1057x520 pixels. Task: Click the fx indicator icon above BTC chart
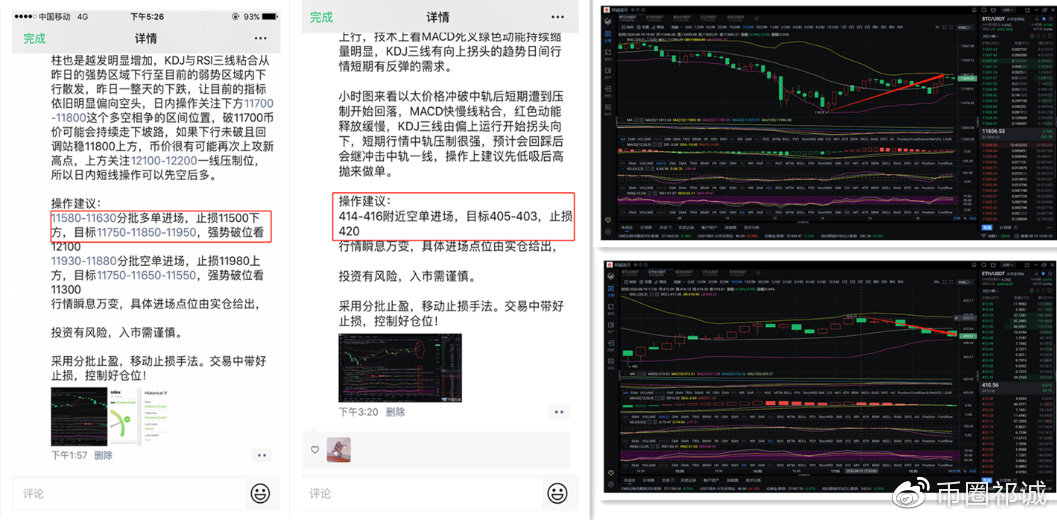pyautogui.click(x=938, y=27)
